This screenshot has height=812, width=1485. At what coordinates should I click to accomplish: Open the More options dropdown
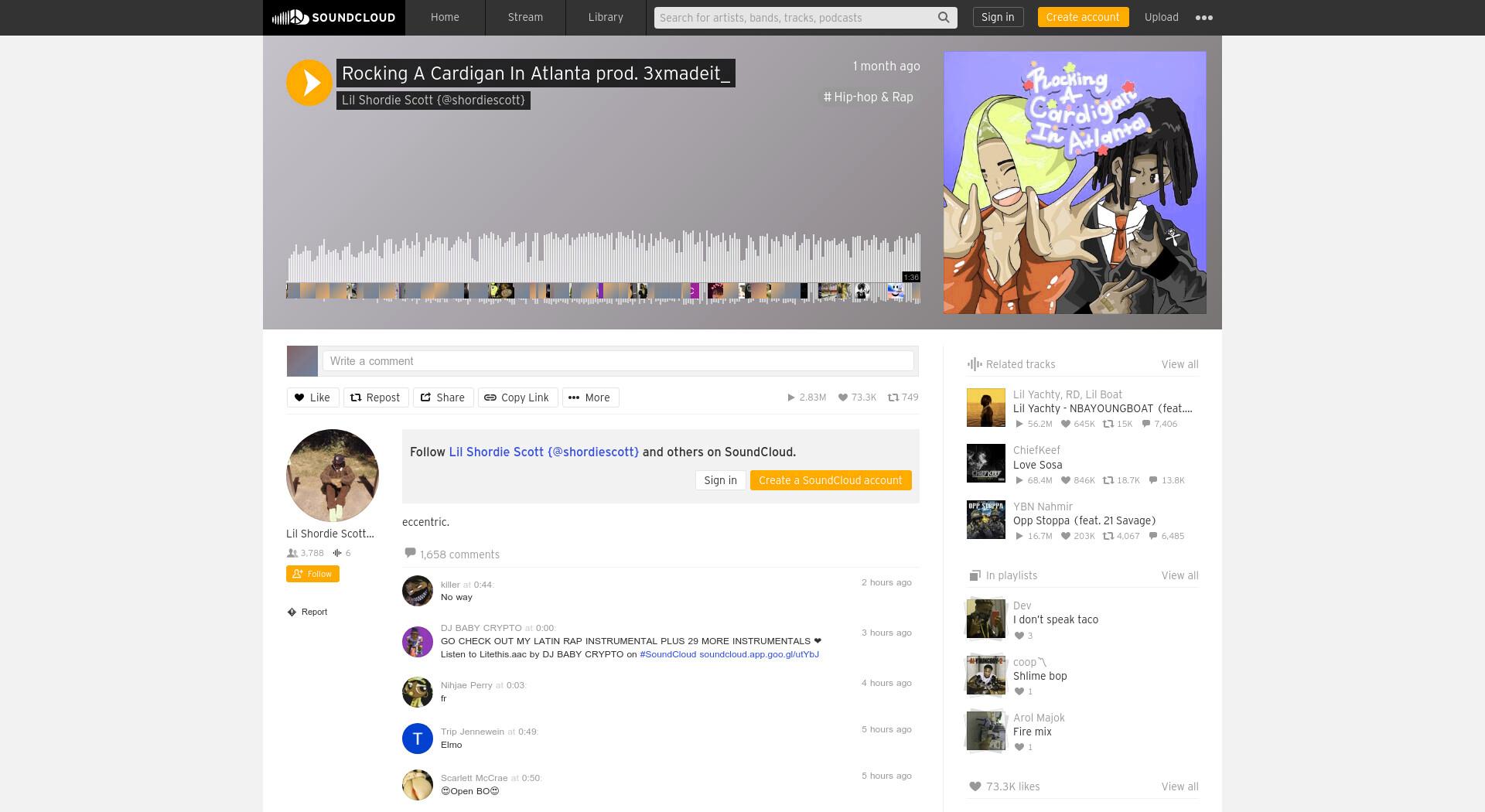(590, 397)
